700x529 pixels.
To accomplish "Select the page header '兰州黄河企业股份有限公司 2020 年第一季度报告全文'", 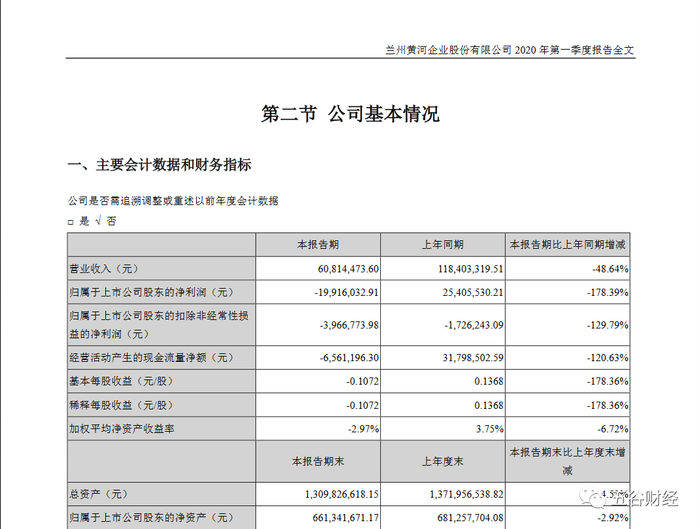I will tap(509, 50).
